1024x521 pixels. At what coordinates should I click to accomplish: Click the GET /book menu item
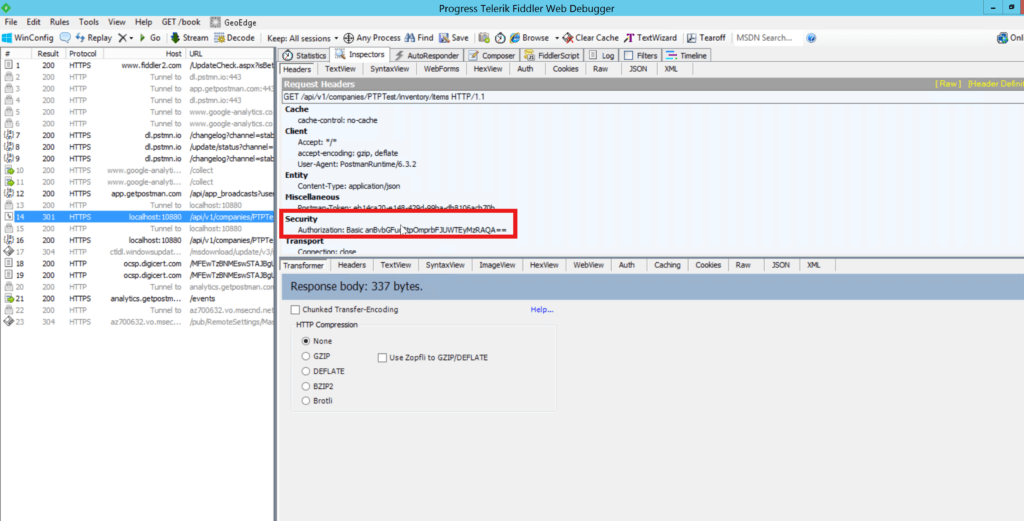pos(181,22)
